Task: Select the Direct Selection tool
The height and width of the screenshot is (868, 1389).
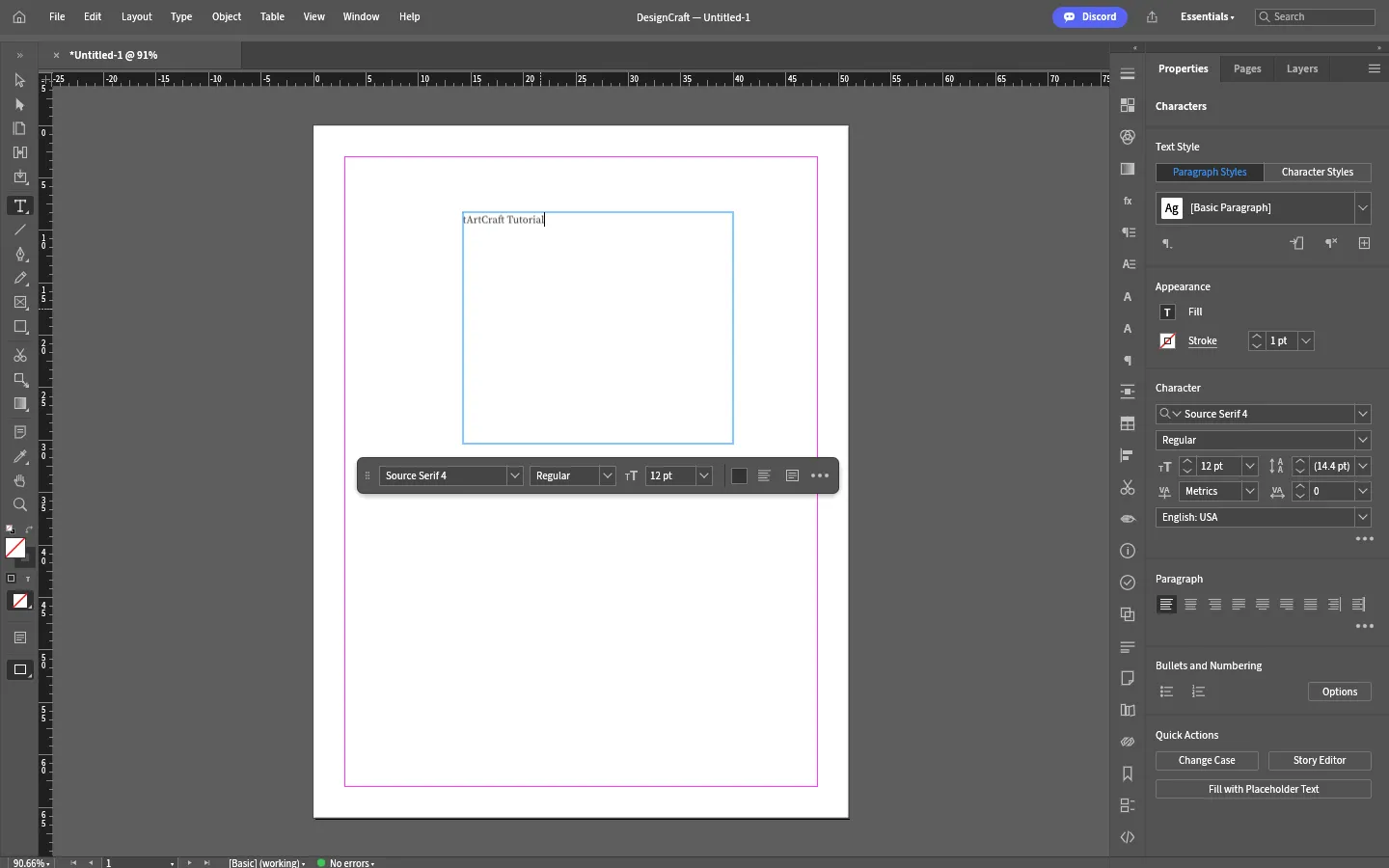Action: [20, 104]
